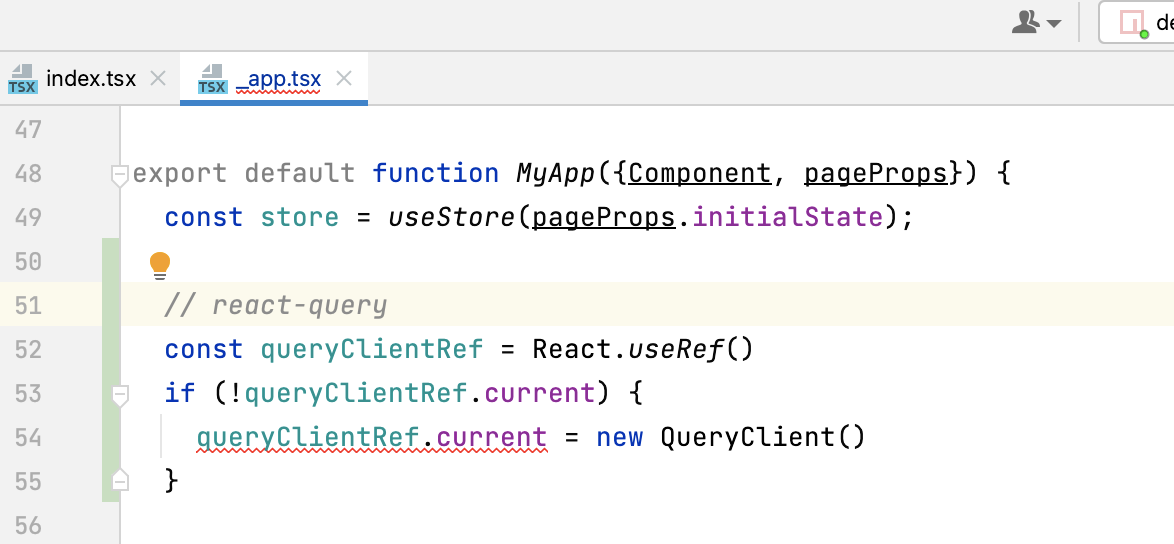
Task: Close the index.tsx tab
Action: click(157, 78)
